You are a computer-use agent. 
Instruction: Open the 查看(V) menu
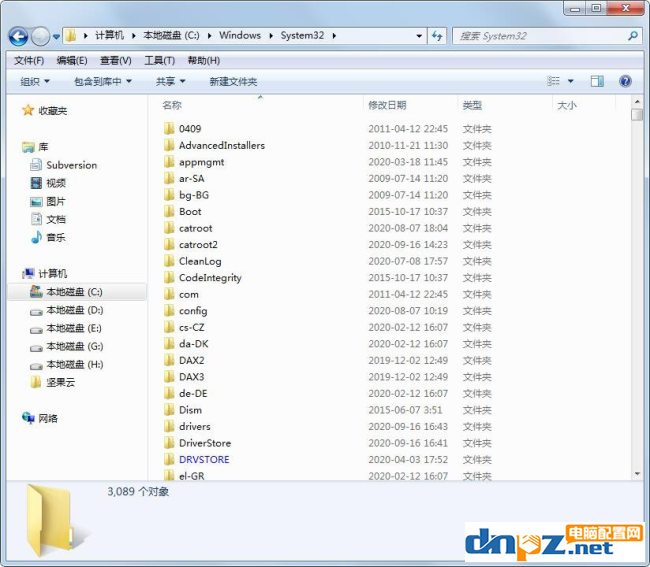click(x=116, y=61)
